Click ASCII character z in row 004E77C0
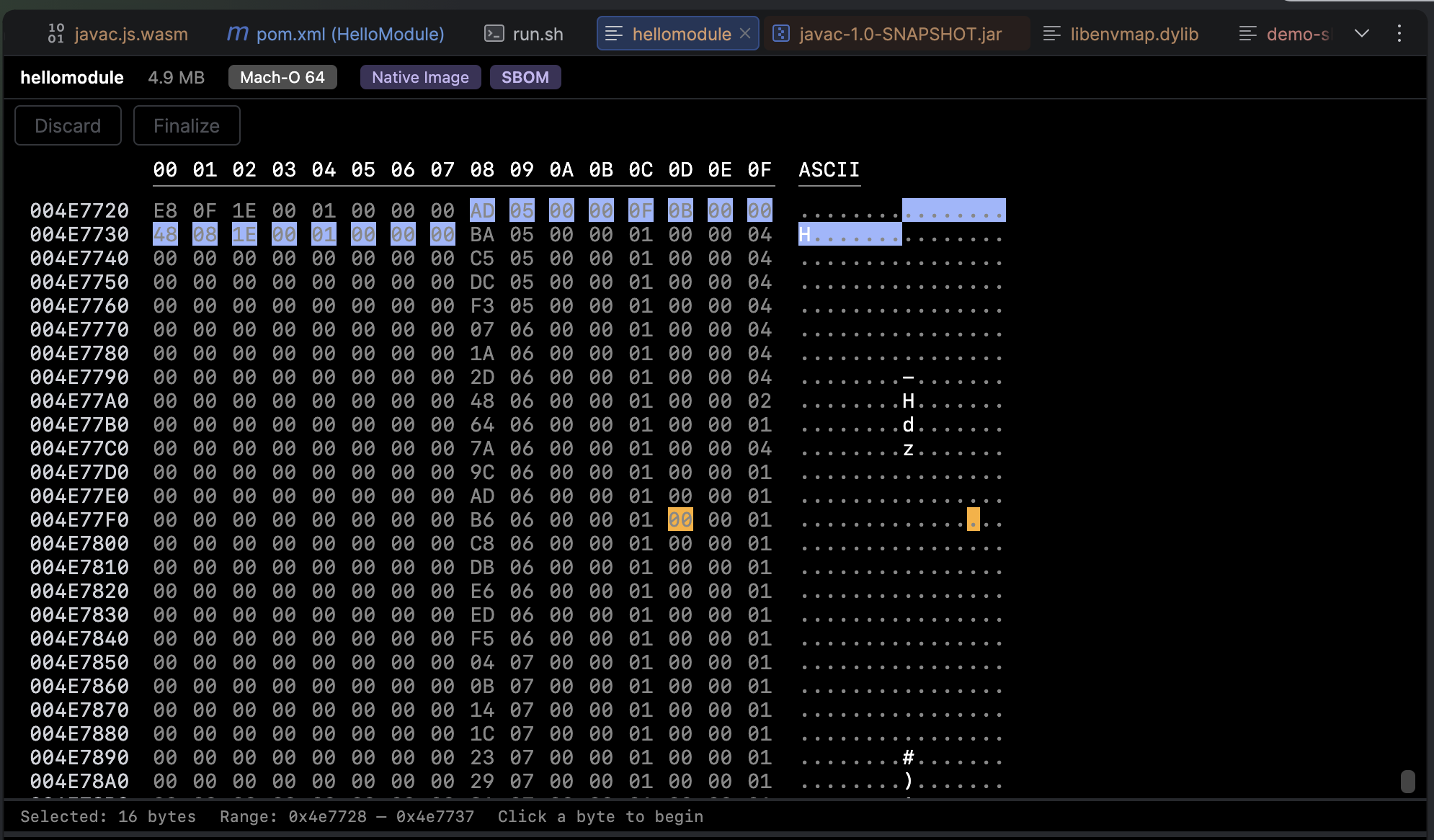1434x840 pixels. pos(908,448)
